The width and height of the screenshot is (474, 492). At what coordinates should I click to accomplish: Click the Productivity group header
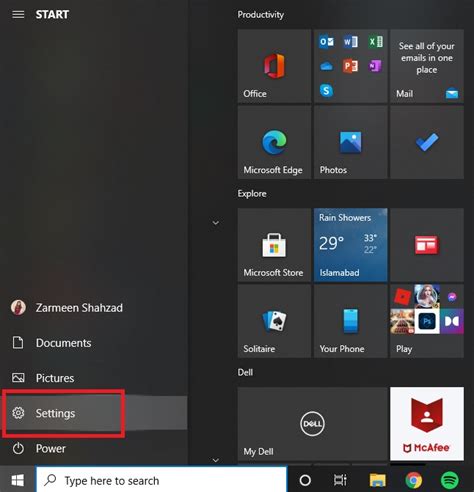[261, 15]
